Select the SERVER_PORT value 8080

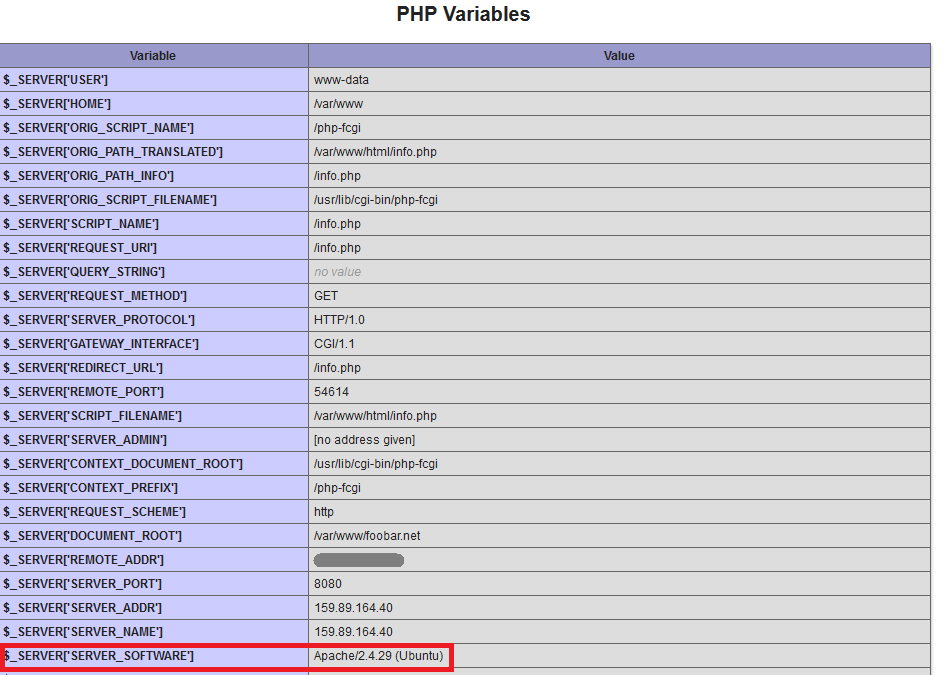[325, 584]
